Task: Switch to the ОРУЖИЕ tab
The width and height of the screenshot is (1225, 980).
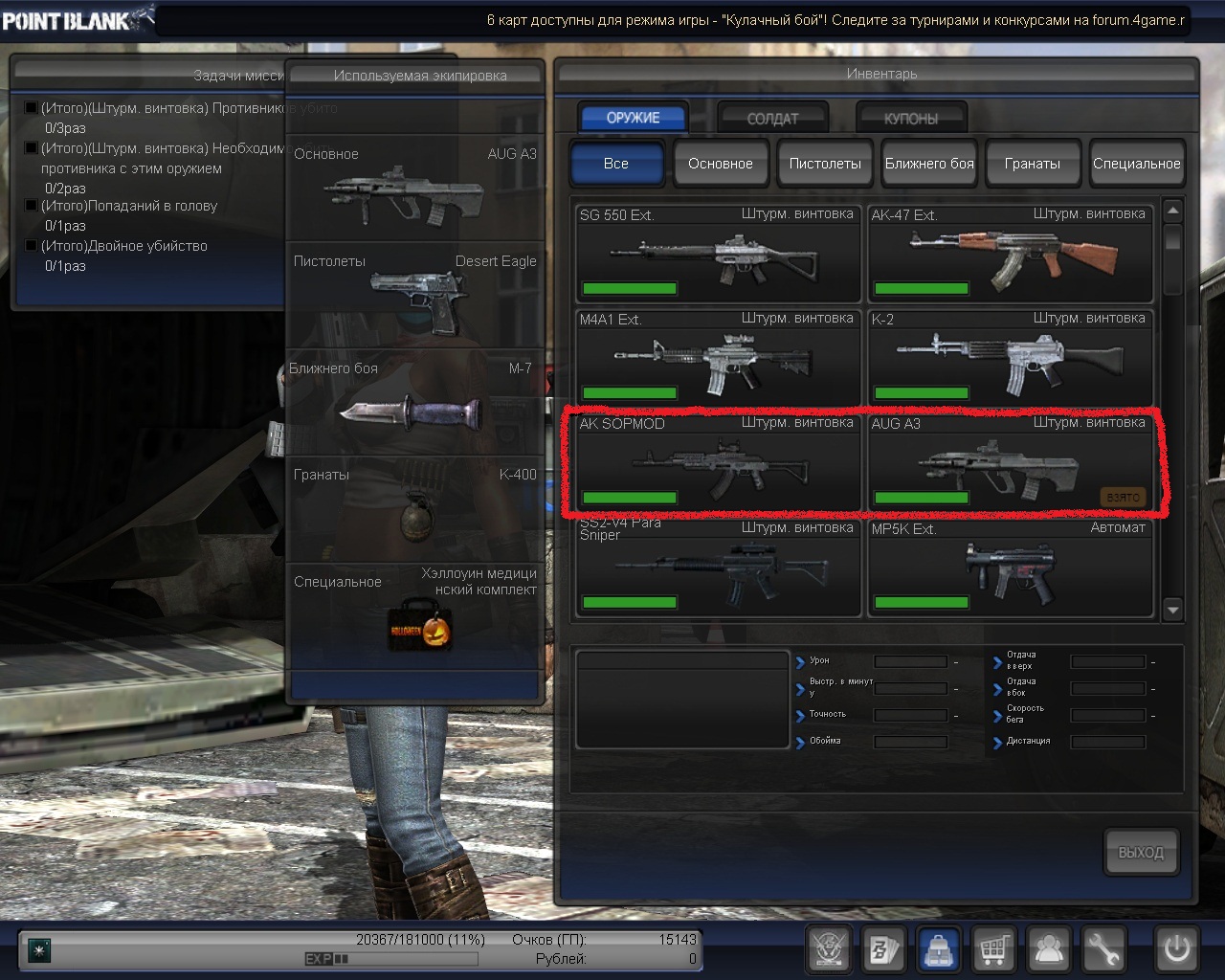Action: (633, 118)
